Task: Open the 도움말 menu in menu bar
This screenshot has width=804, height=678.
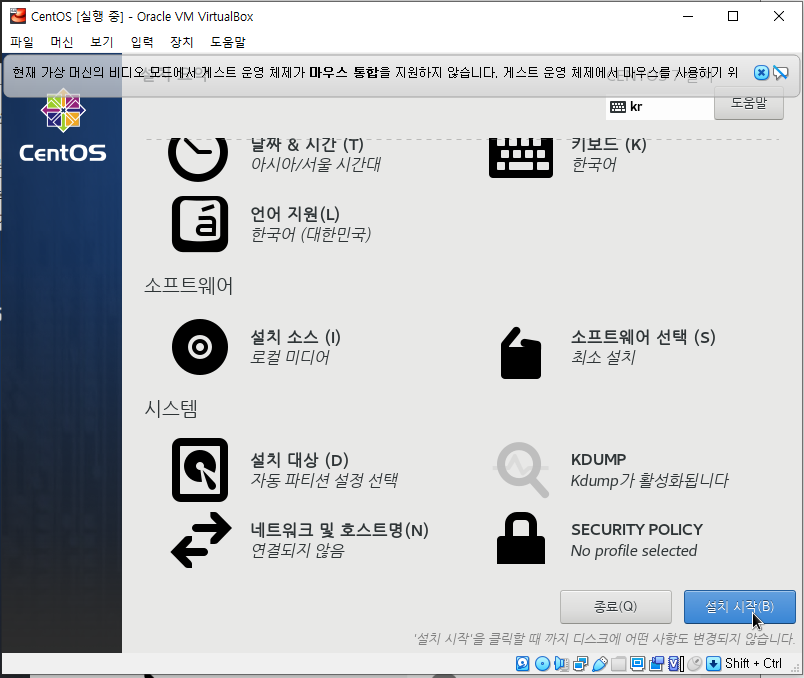Action: click(x=228, y=42)
